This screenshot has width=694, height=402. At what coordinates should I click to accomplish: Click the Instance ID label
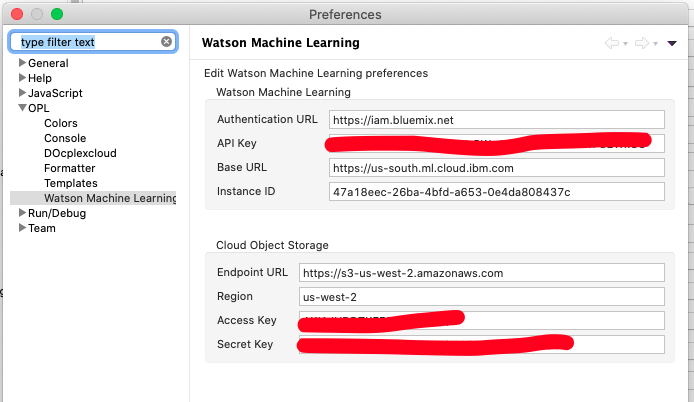click(246, 191)
